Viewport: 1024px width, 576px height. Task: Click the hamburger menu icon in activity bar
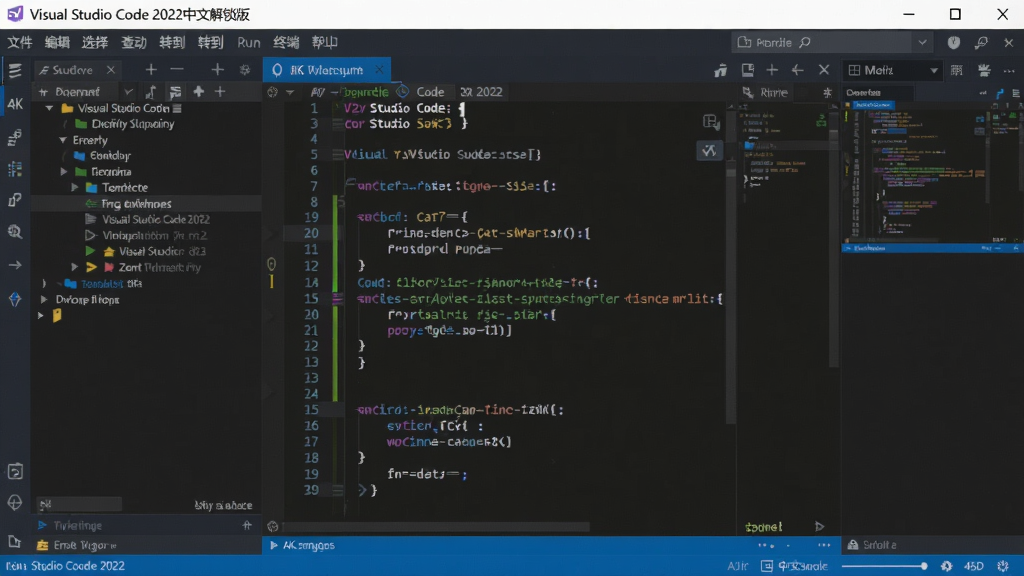point(14,70)
